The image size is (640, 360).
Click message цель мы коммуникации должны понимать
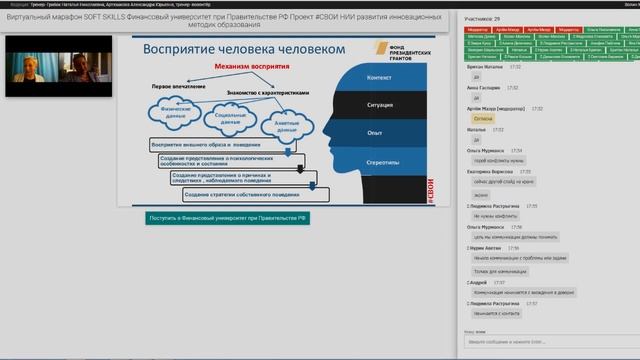(x=515, y=237)
